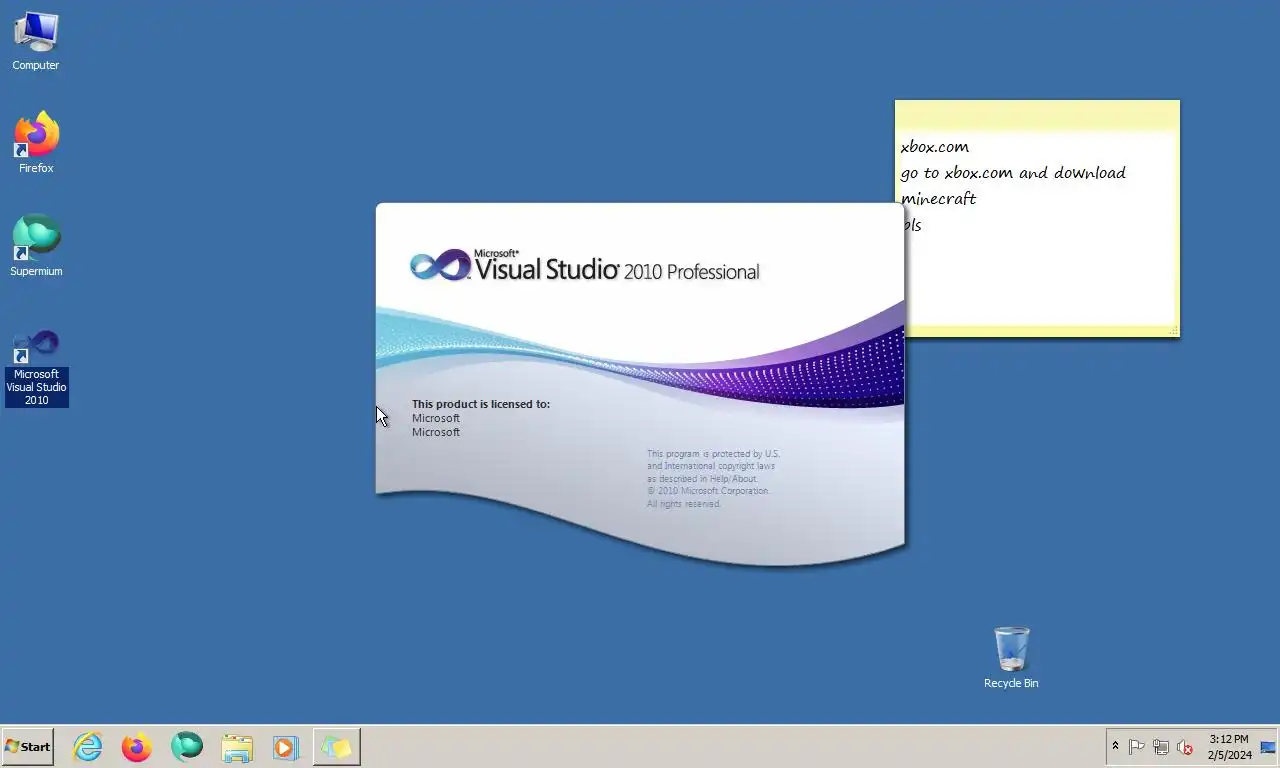The image size is (1280, 768).
Task: Click the 'xbox.com' line in the sticky note
Action: pyautogui.click(x=935, y=147)
